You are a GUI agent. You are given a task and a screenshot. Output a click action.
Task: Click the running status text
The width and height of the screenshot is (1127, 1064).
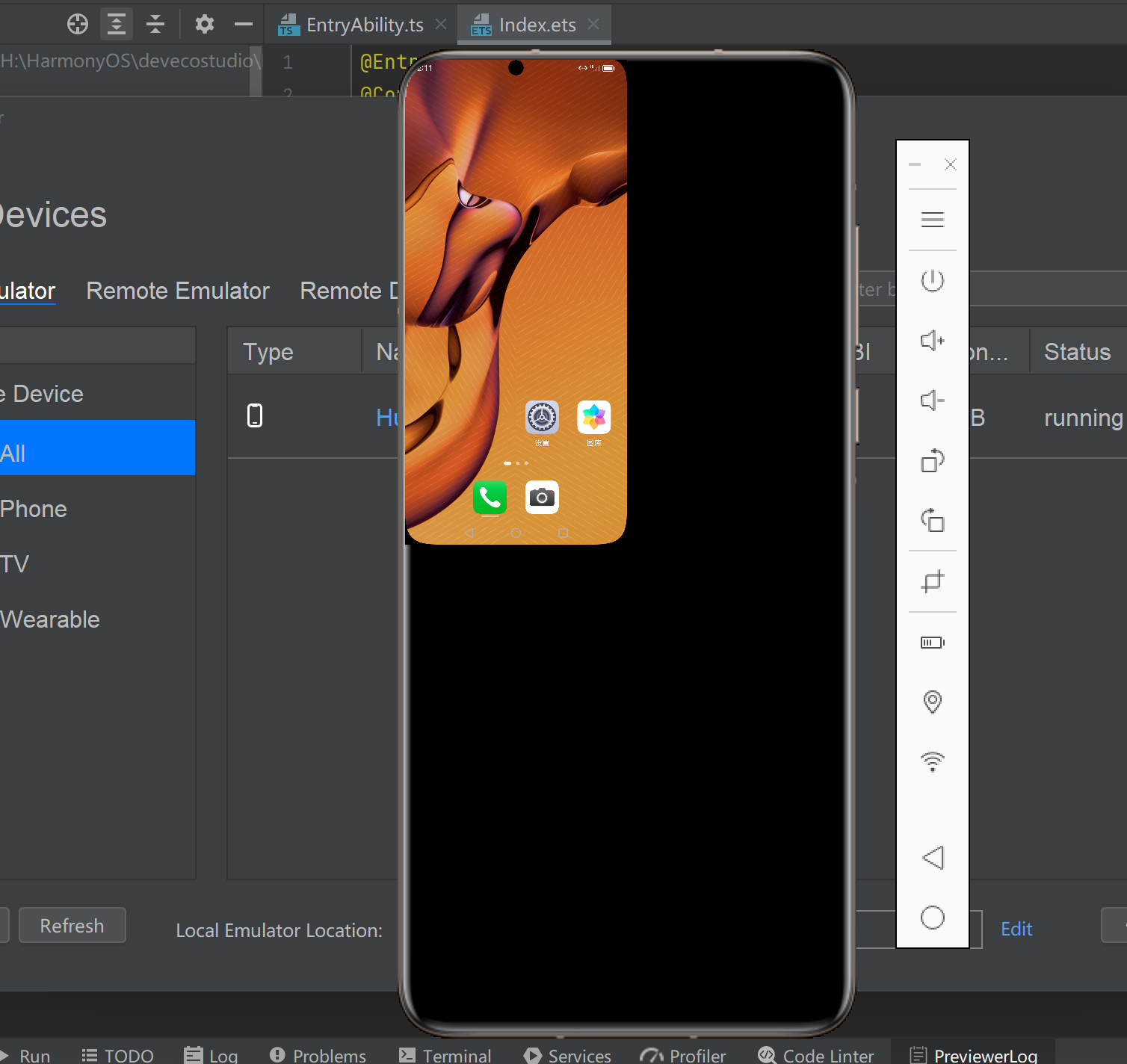click(x=1084, y=418)
